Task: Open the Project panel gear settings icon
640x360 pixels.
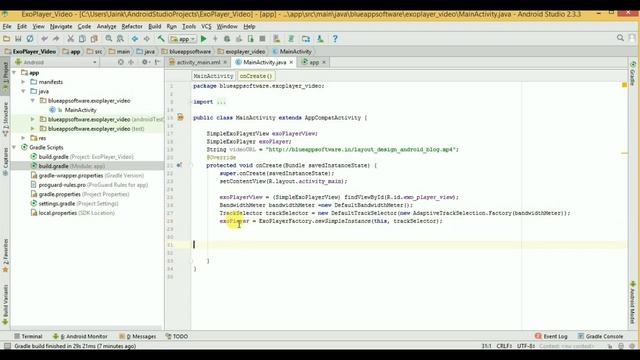Action: [x=144, y=62]
